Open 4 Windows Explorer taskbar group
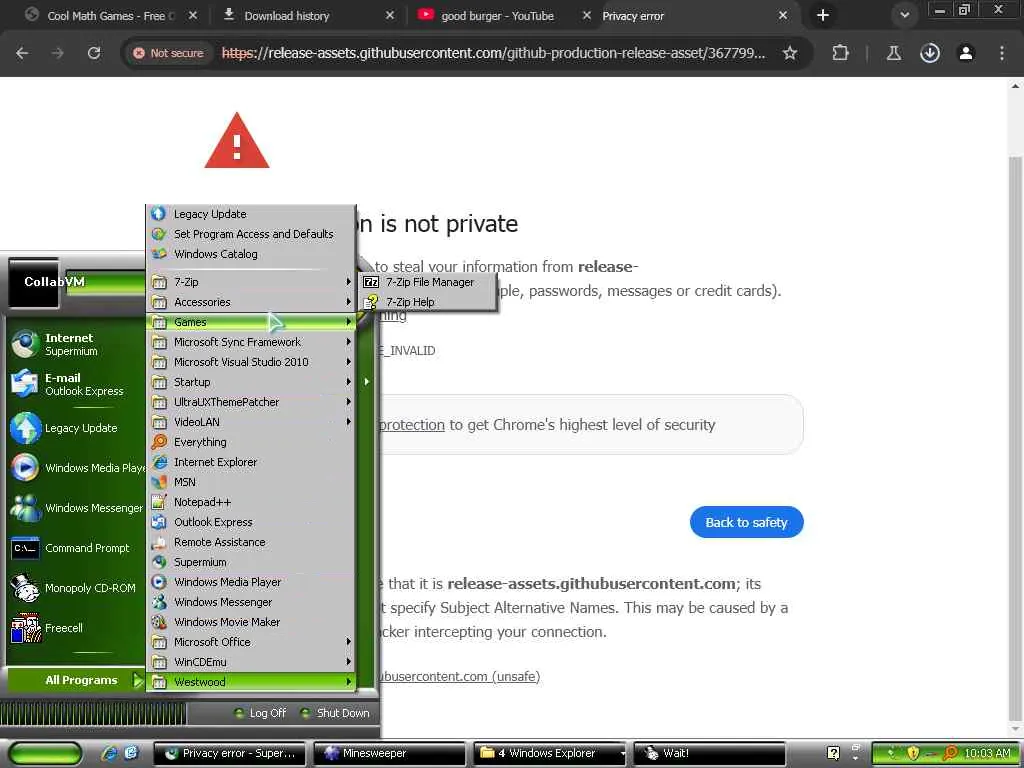This screenshot has height=768, width=1024. (550, 754)
